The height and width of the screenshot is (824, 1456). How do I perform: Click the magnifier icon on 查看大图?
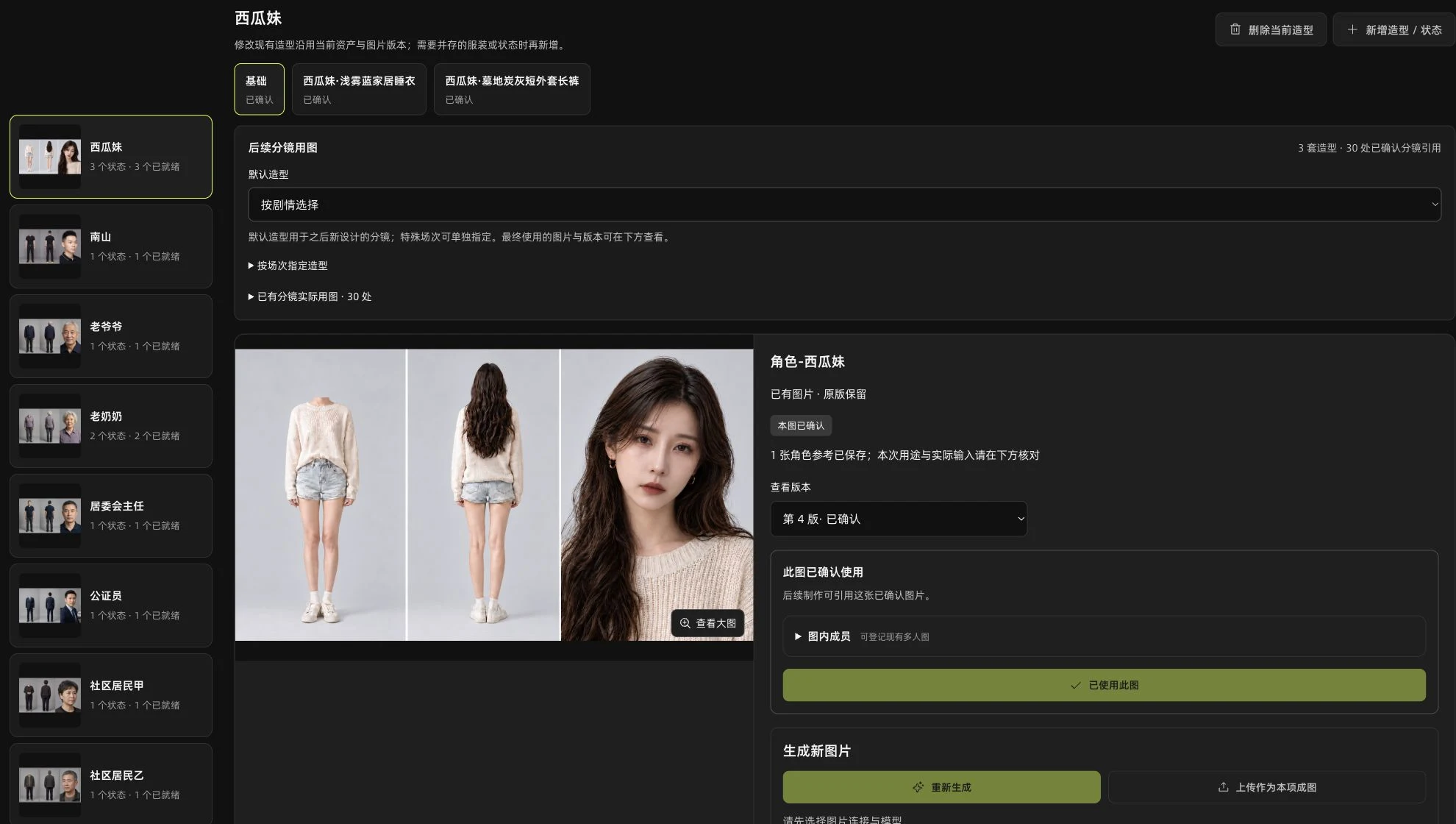[685, 623]
